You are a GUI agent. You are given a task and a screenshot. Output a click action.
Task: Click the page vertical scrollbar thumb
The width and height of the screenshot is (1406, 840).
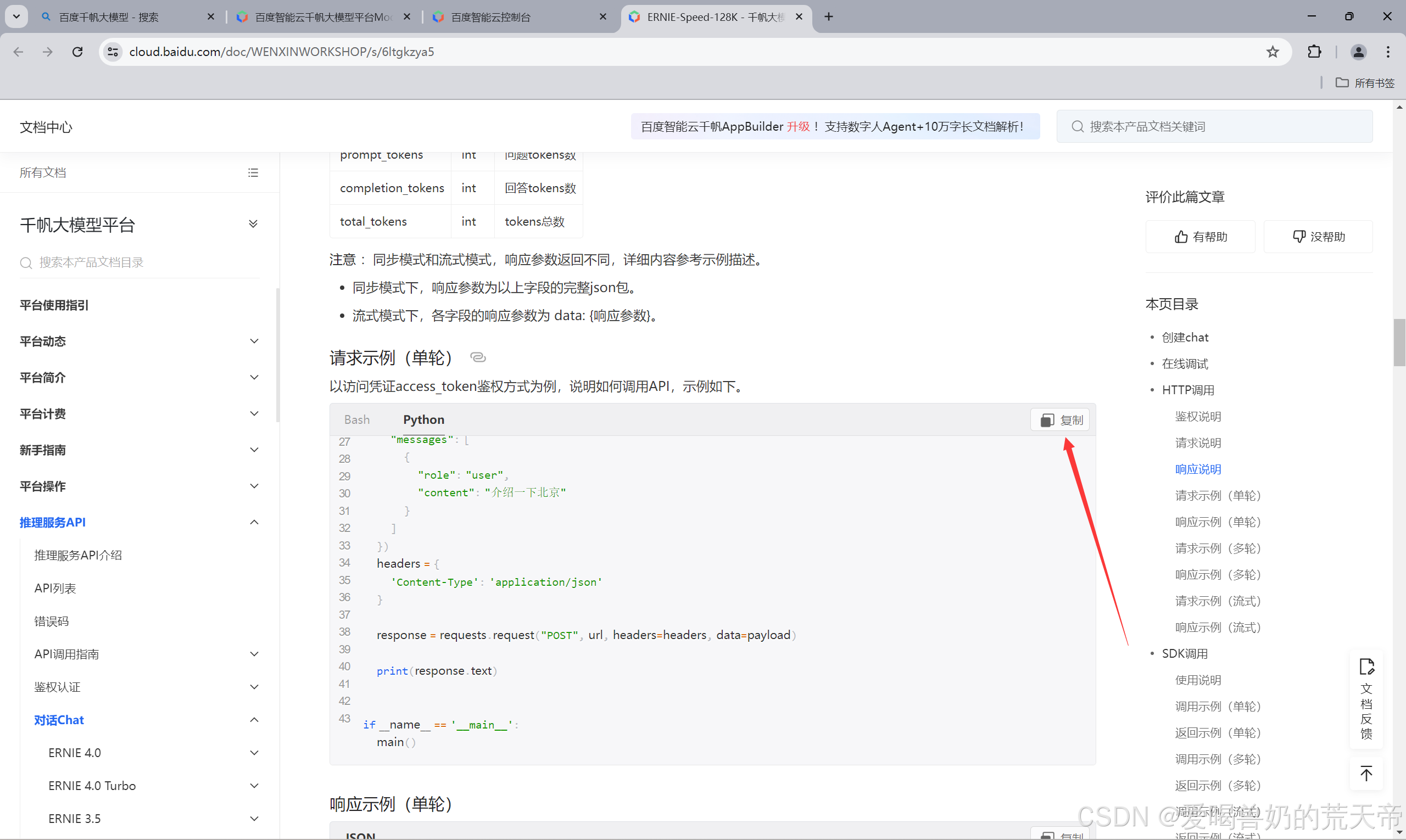click(x=1399, y=343)
